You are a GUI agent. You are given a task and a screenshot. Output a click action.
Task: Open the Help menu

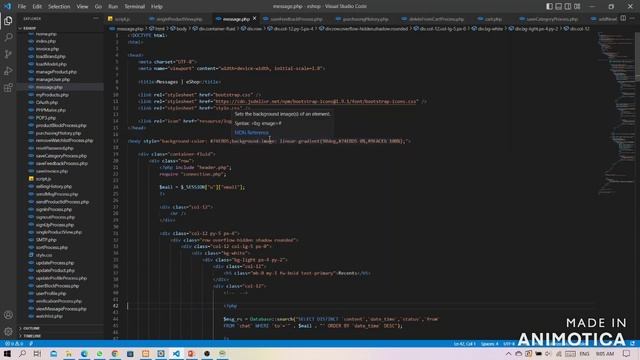pos(157,7)
